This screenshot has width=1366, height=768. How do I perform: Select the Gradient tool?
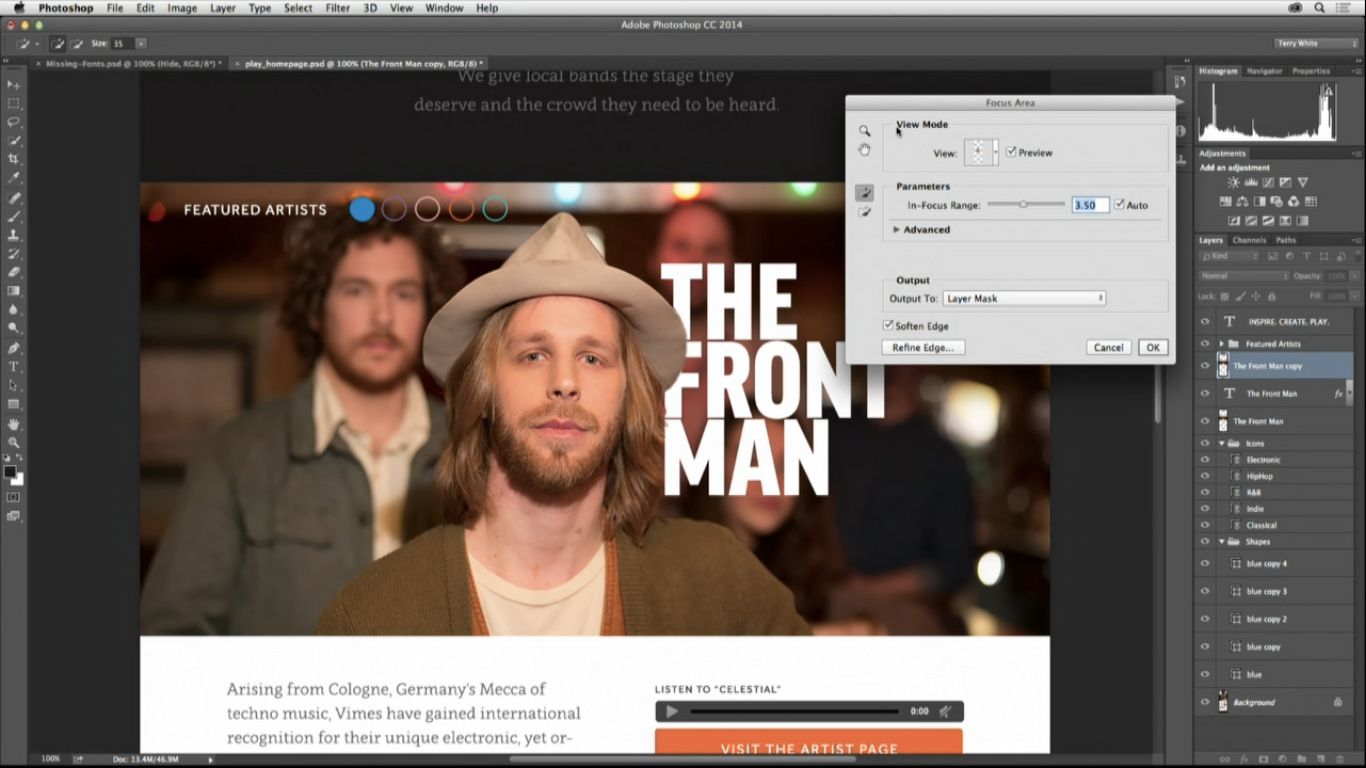click(x=14, y=291)
